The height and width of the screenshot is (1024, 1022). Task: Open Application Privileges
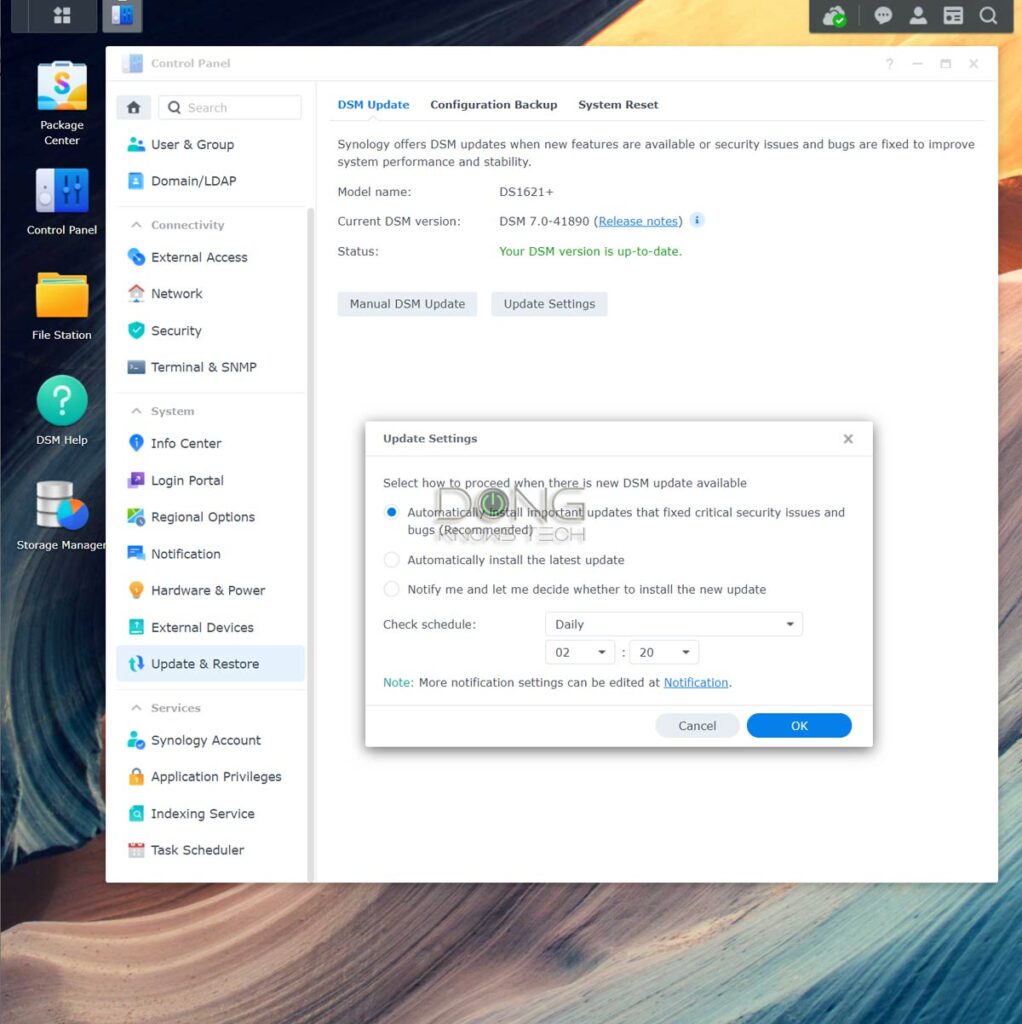pos(210,776)
